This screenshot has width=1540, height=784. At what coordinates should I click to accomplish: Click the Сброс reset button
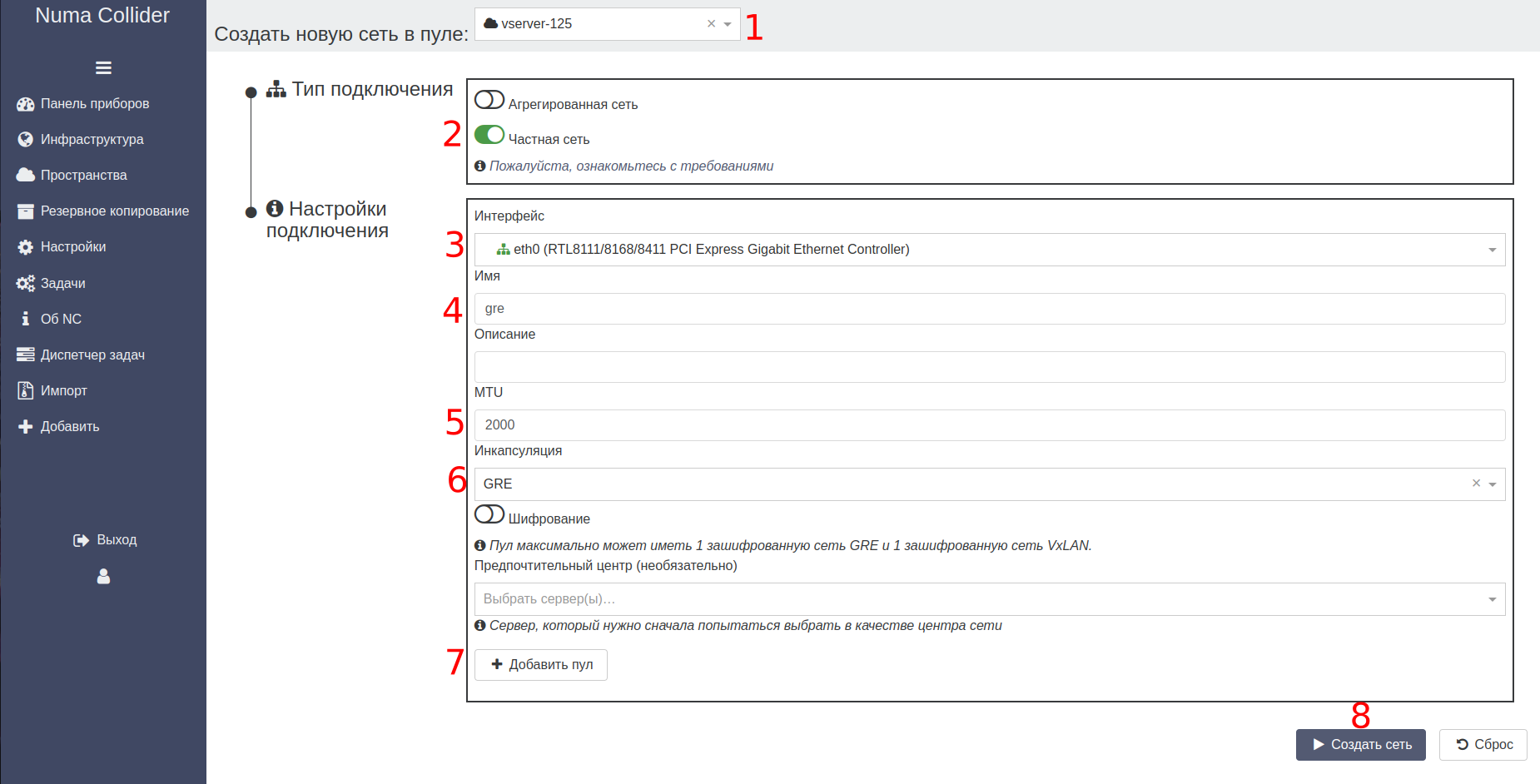1483,745
